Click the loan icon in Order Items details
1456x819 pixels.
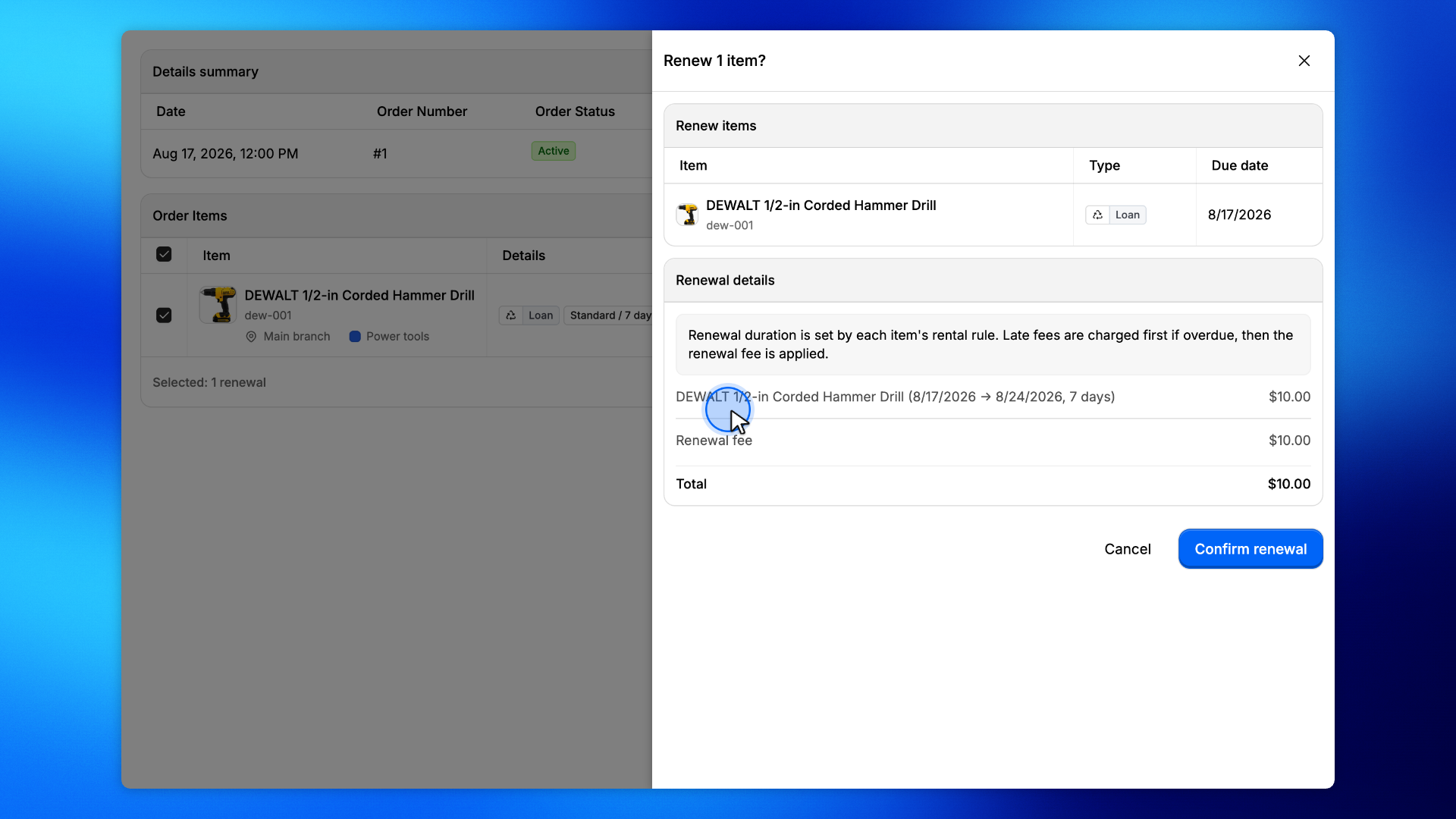coord(510,315)
